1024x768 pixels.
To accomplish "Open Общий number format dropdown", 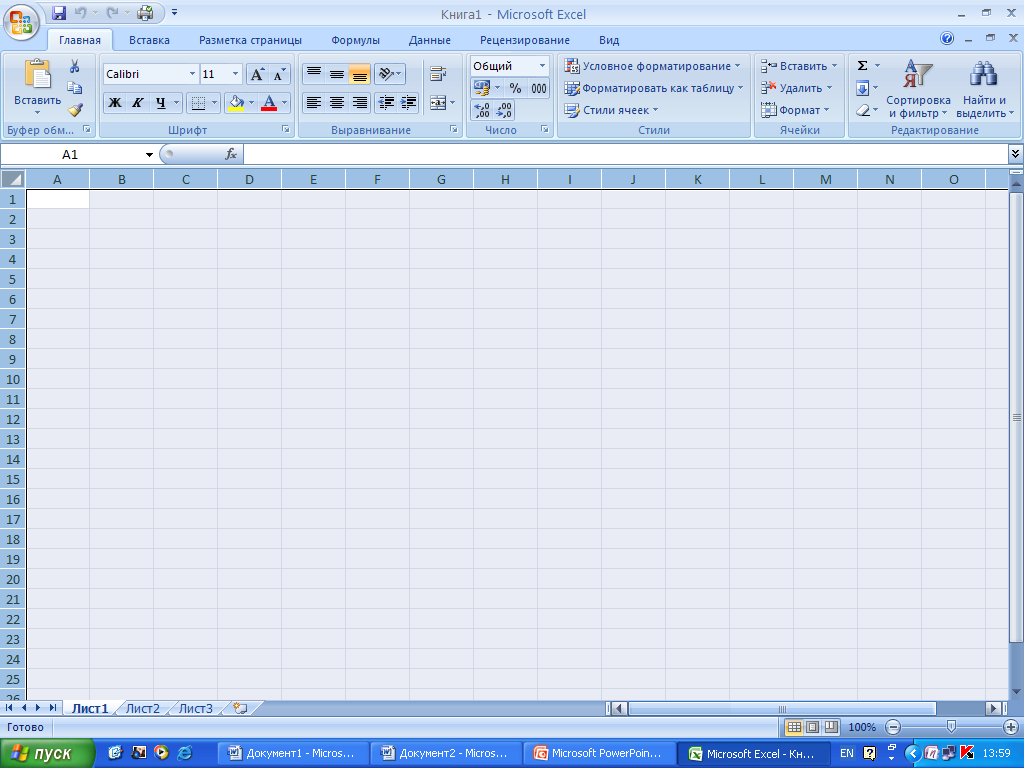I will (542, 66).
